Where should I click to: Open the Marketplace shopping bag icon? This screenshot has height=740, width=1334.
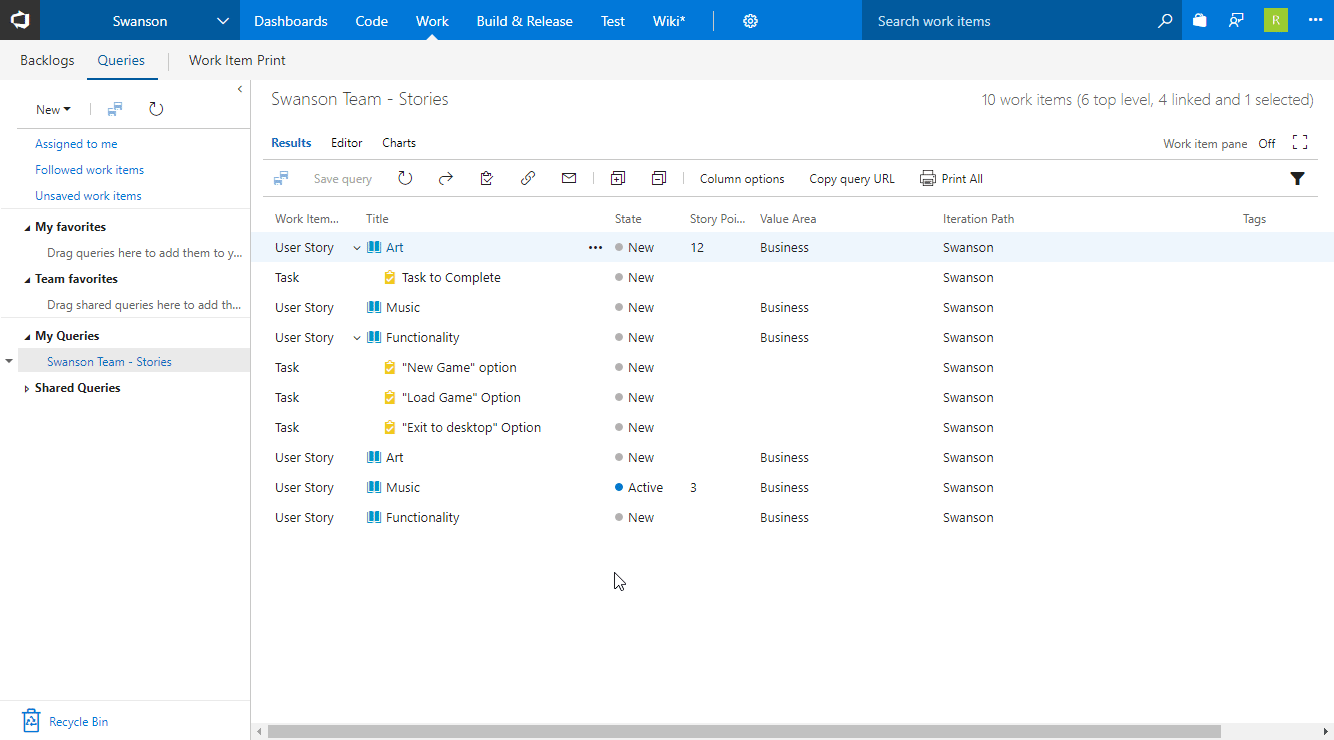(x=1199, y=20)
